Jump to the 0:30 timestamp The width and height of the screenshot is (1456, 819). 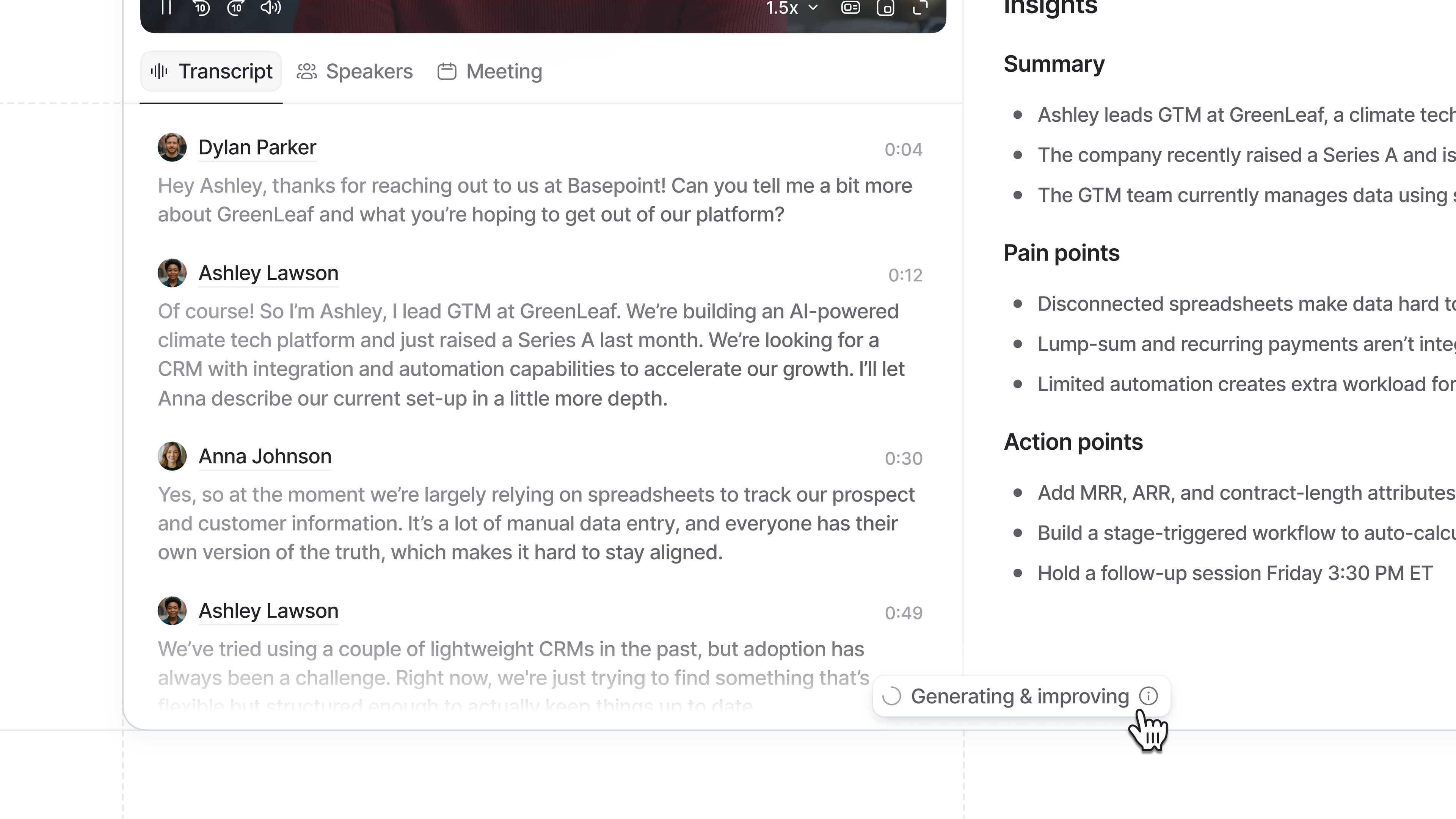point(903,458)
